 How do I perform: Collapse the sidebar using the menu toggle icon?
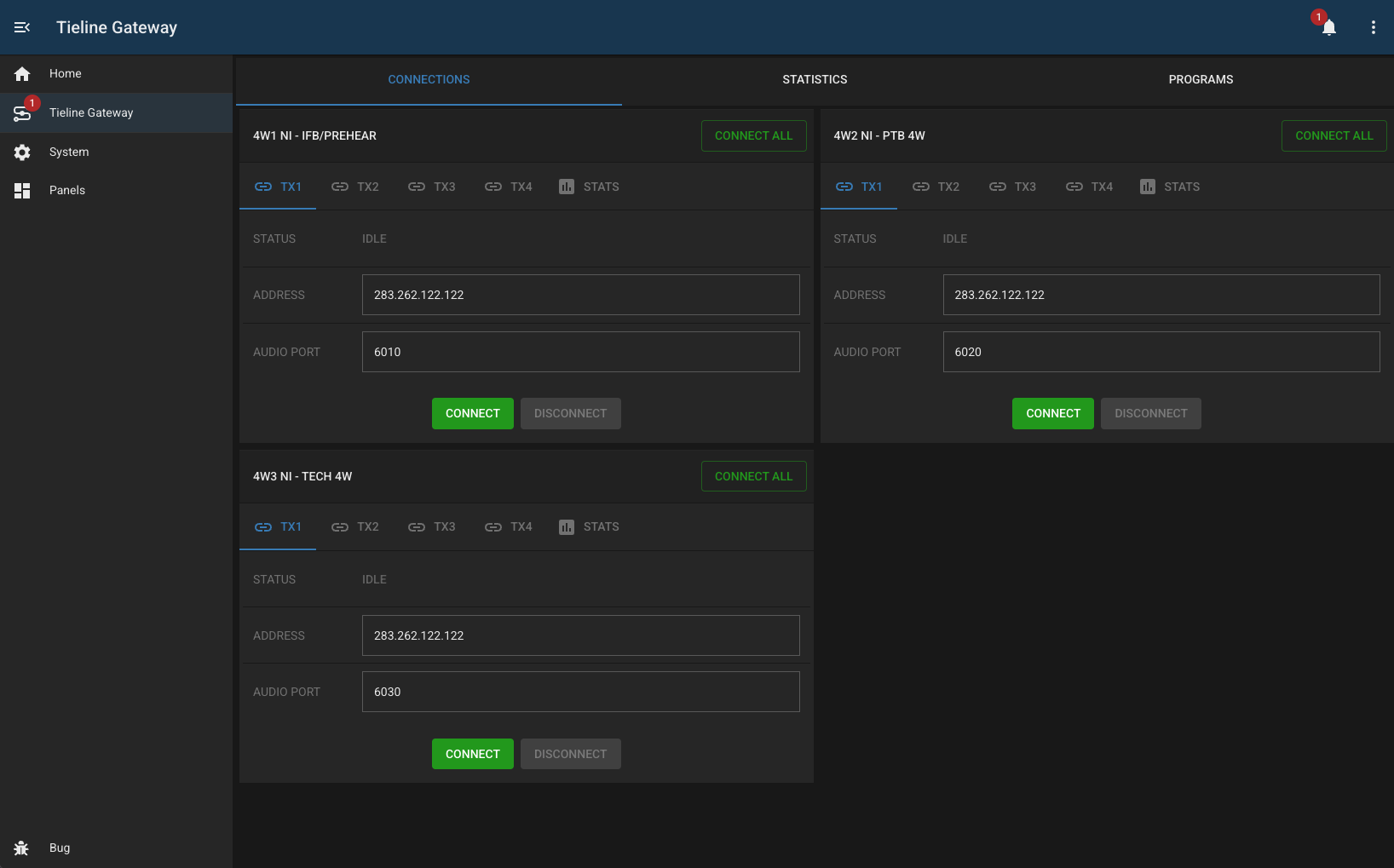click(x=22, y=26)
